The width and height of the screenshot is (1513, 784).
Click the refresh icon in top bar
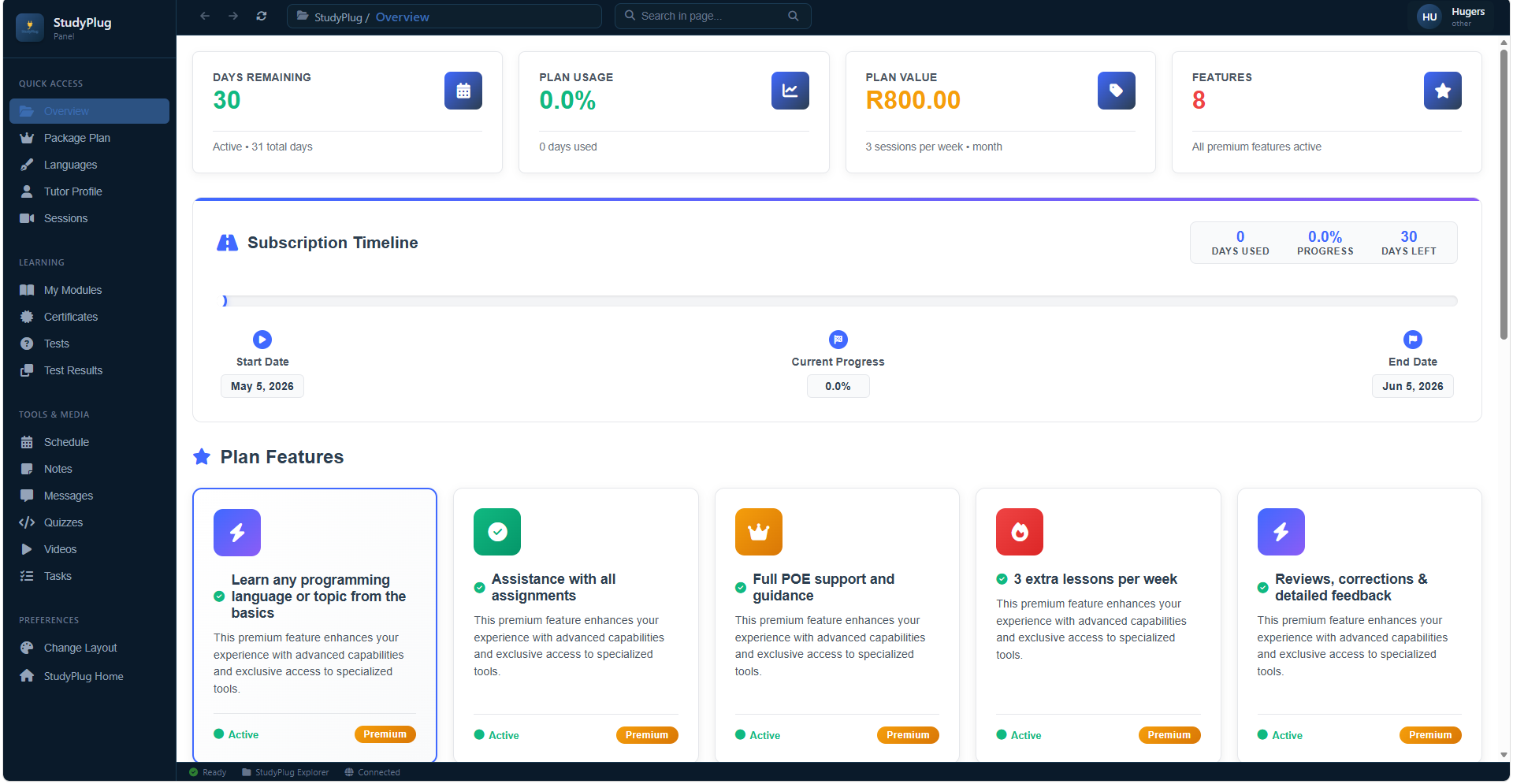tap(262, 16)
